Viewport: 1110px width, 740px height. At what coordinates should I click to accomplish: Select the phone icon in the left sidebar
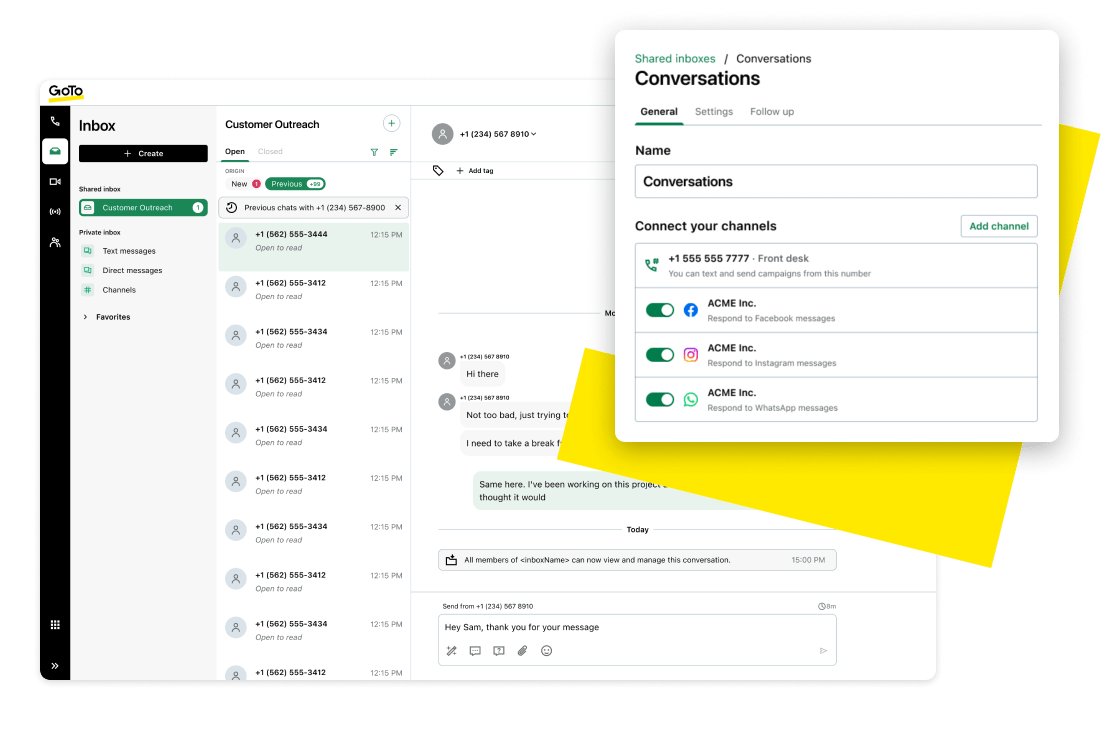point(55,121)
